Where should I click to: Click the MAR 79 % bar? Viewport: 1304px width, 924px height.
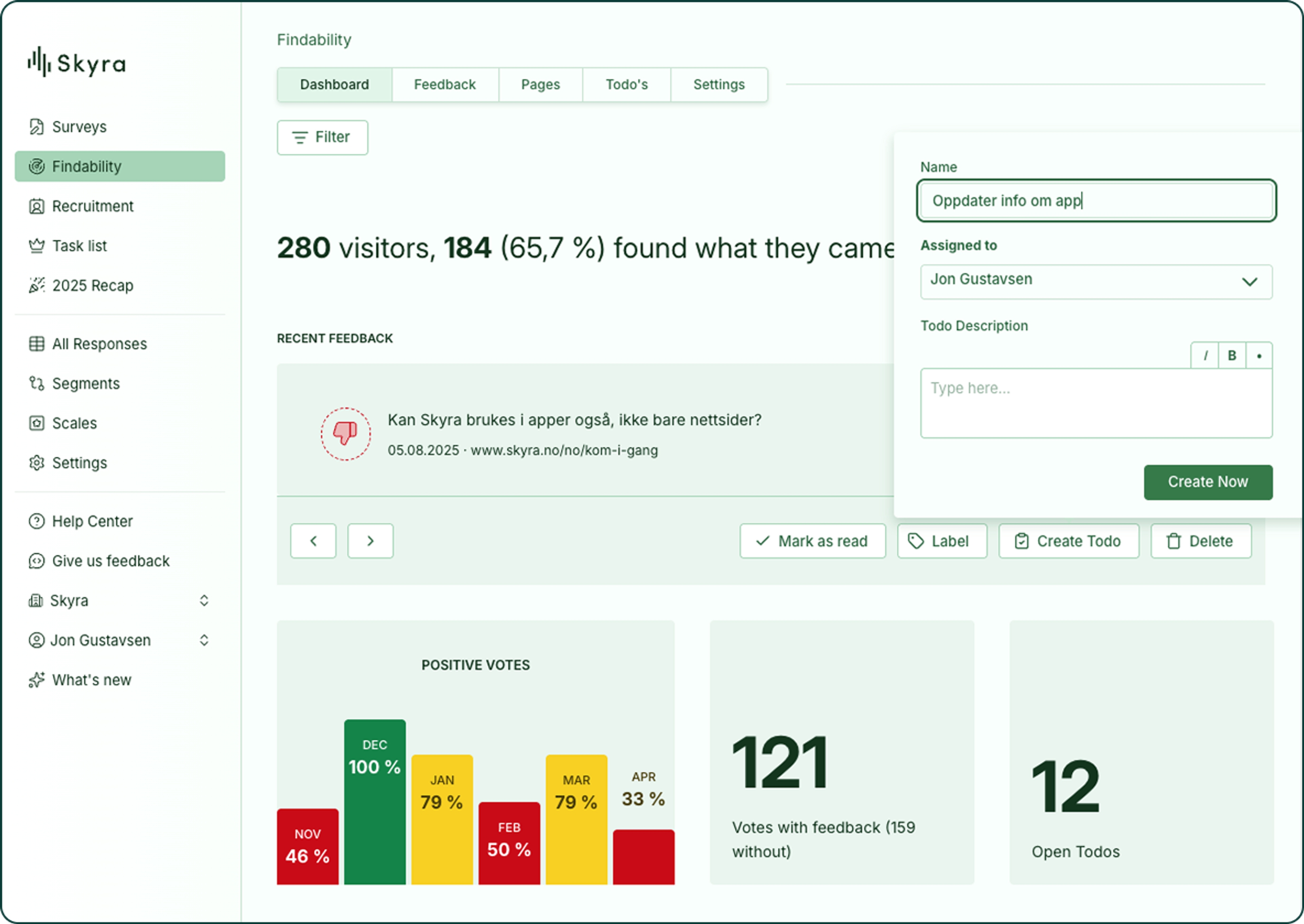pyautogui.click(x=576, y=820)
